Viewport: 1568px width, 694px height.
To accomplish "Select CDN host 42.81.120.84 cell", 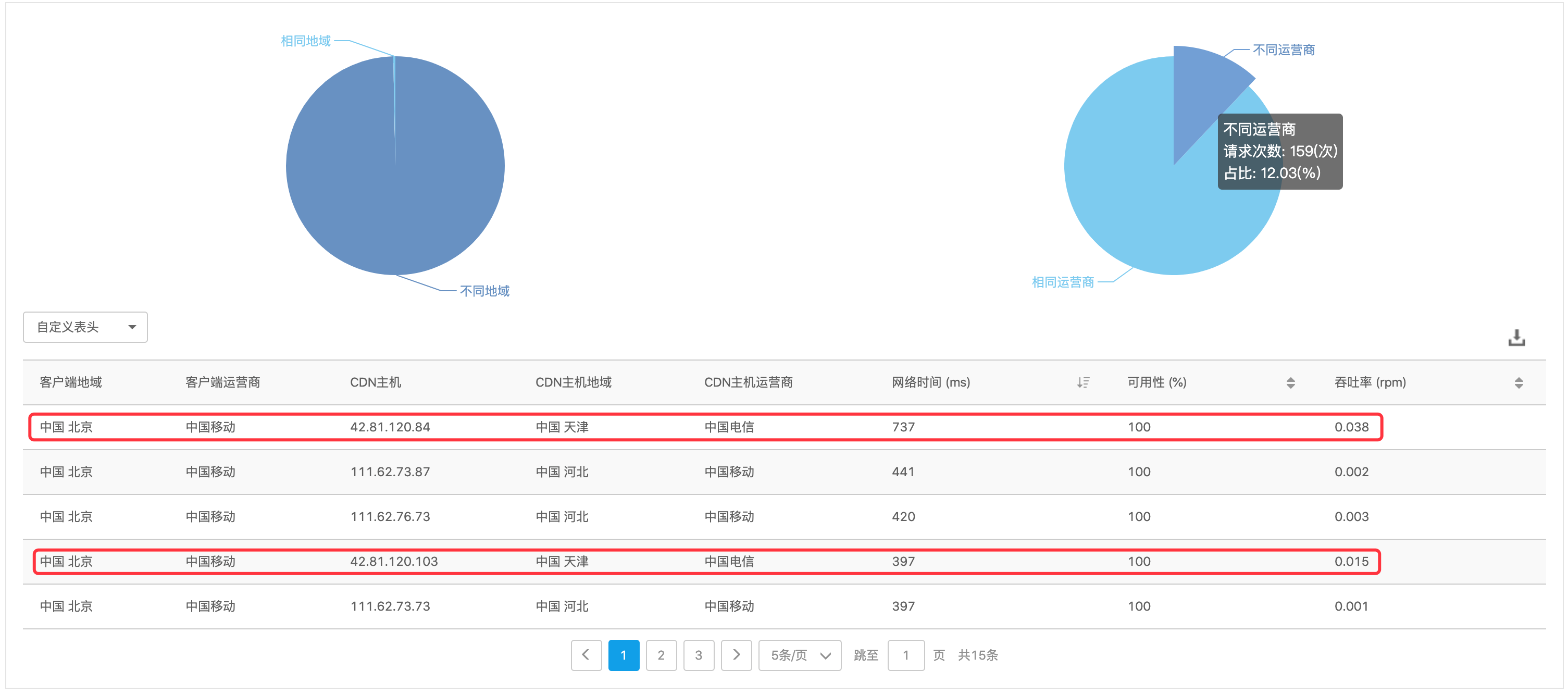I will [390, 427].
